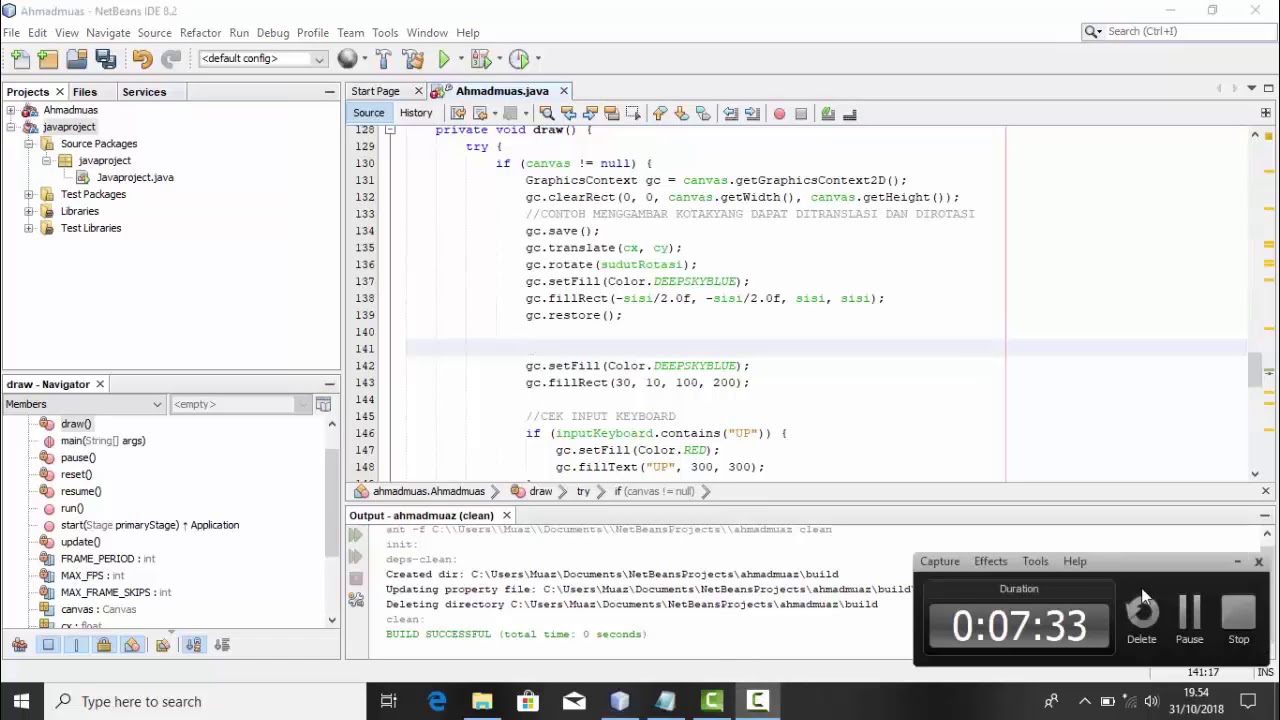
Task: Select Javaproject.java in project tree
Action: [x=135, y=178]
